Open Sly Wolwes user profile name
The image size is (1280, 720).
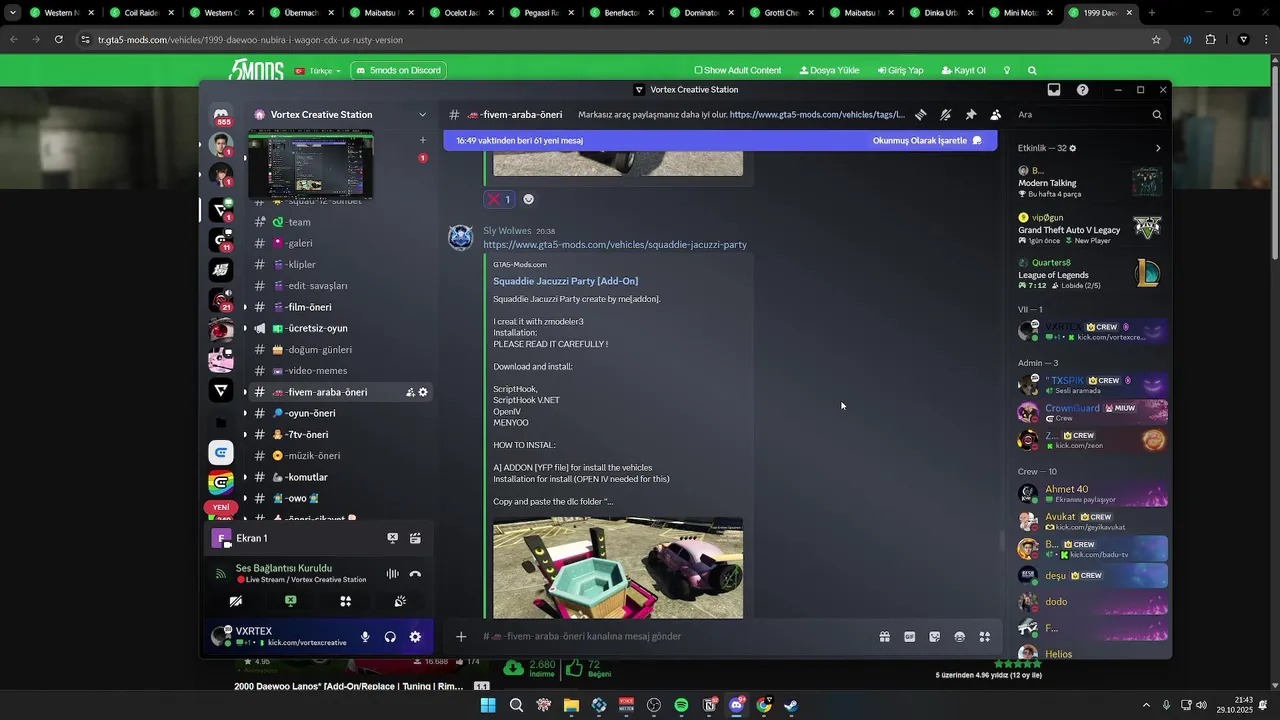tap(507, 231)
